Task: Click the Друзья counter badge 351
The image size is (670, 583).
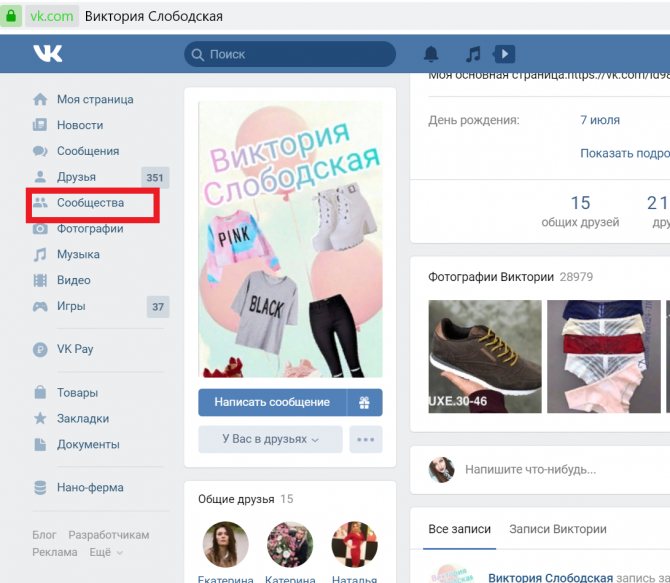Action: click(x=155, y=177)
